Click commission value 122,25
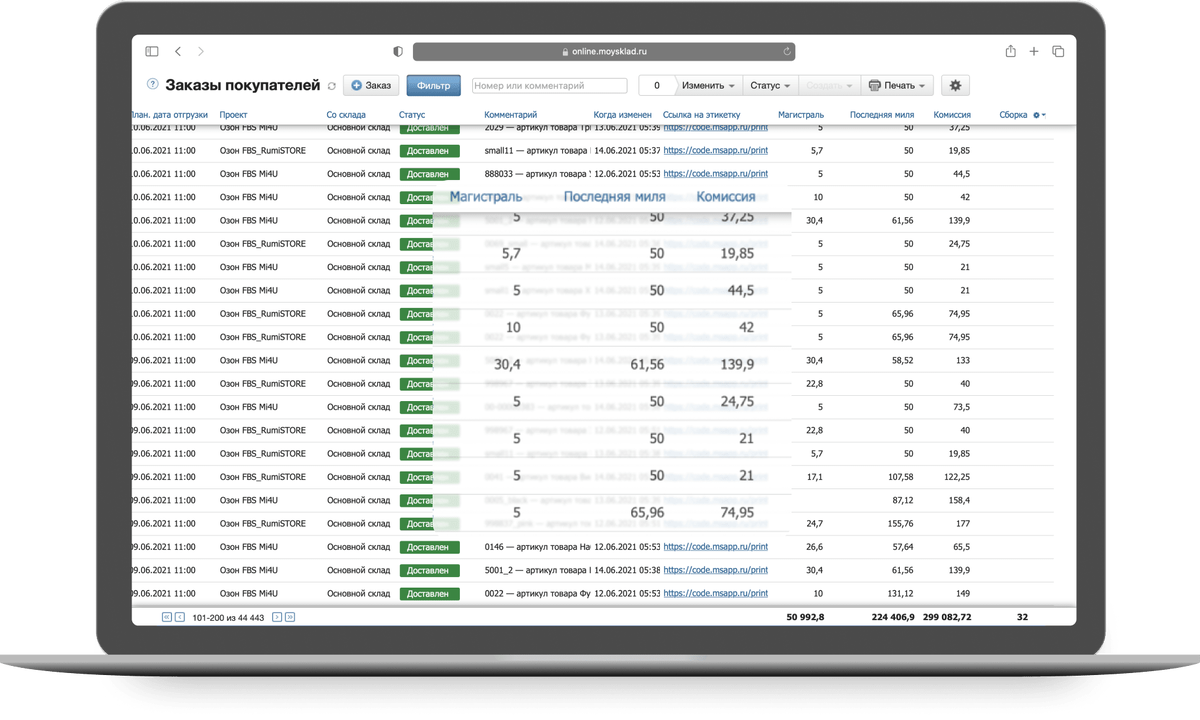This screenshot has width=1200, height=720. (956, 477)
